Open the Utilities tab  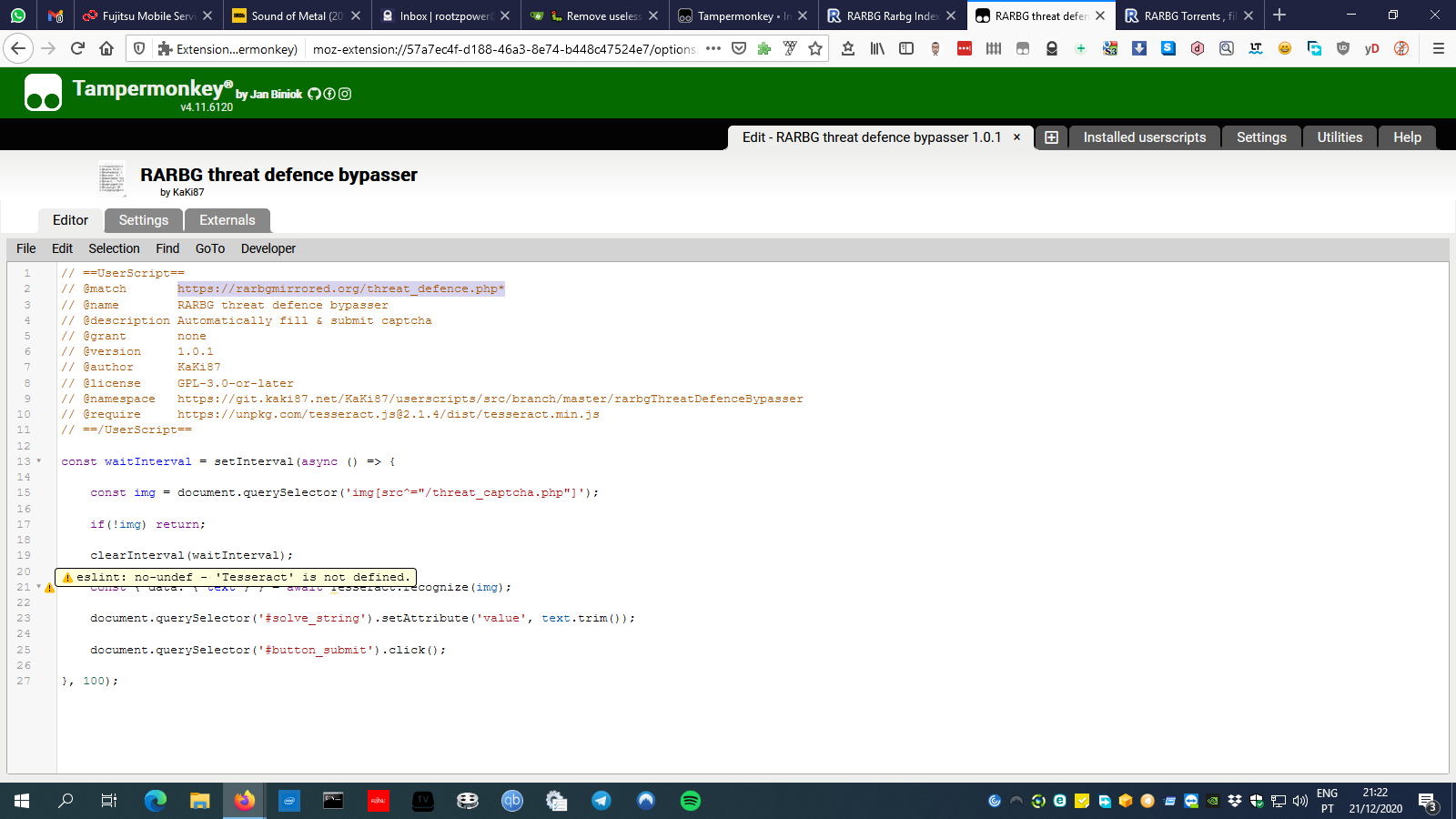tap(1340, 137)
